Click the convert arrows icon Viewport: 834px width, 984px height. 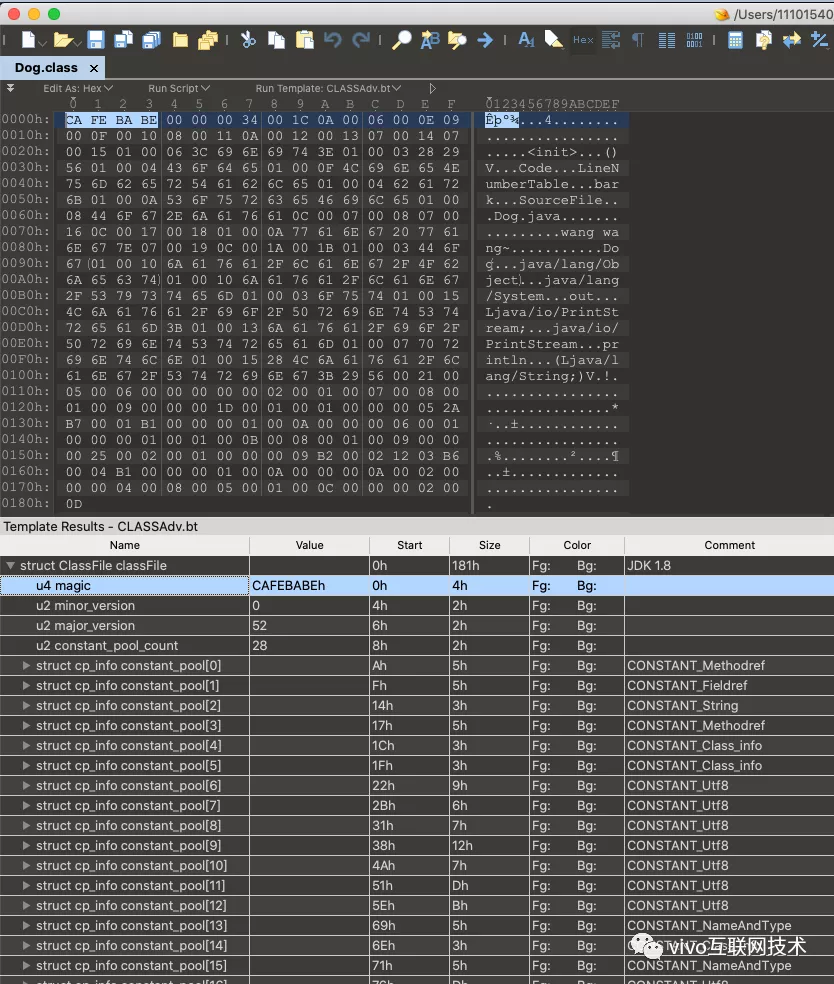click(x=792, y=40)
